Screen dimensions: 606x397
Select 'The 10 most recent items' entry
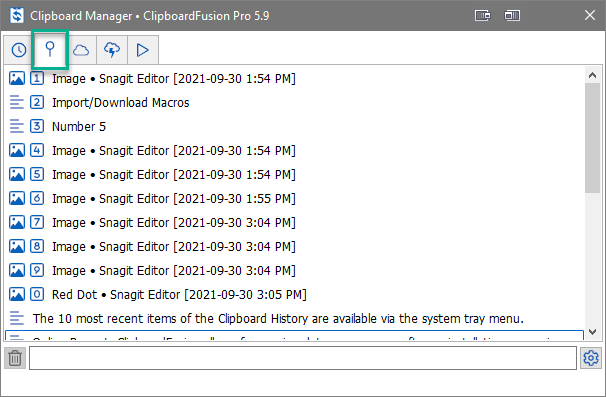[278, 318]
